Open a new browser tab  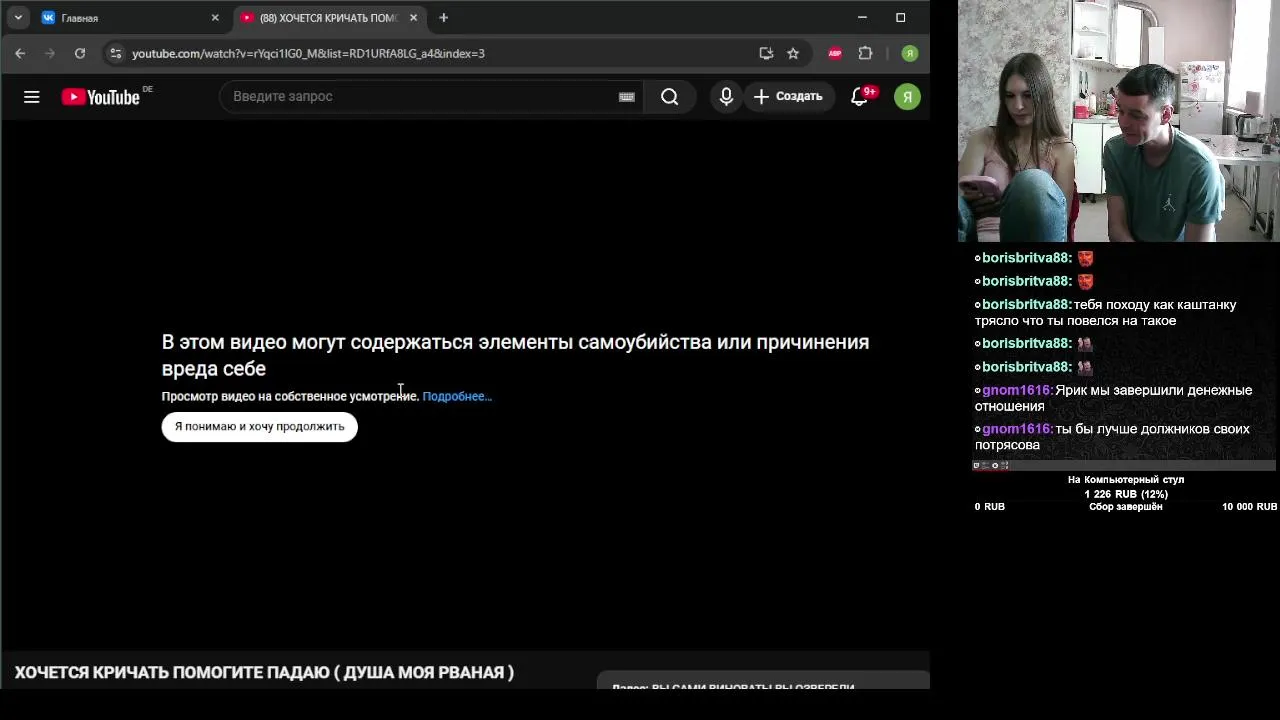(x=444, y=18)
